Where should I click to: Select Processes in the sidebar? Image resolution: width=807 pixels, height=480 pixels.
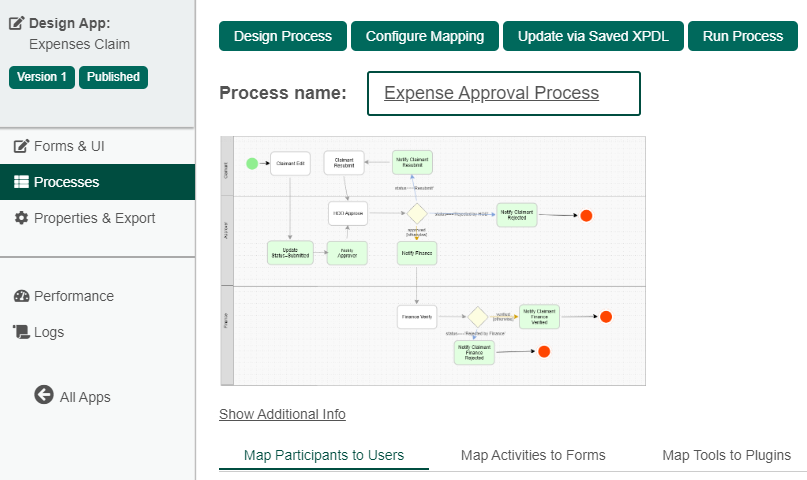(66, 182)
